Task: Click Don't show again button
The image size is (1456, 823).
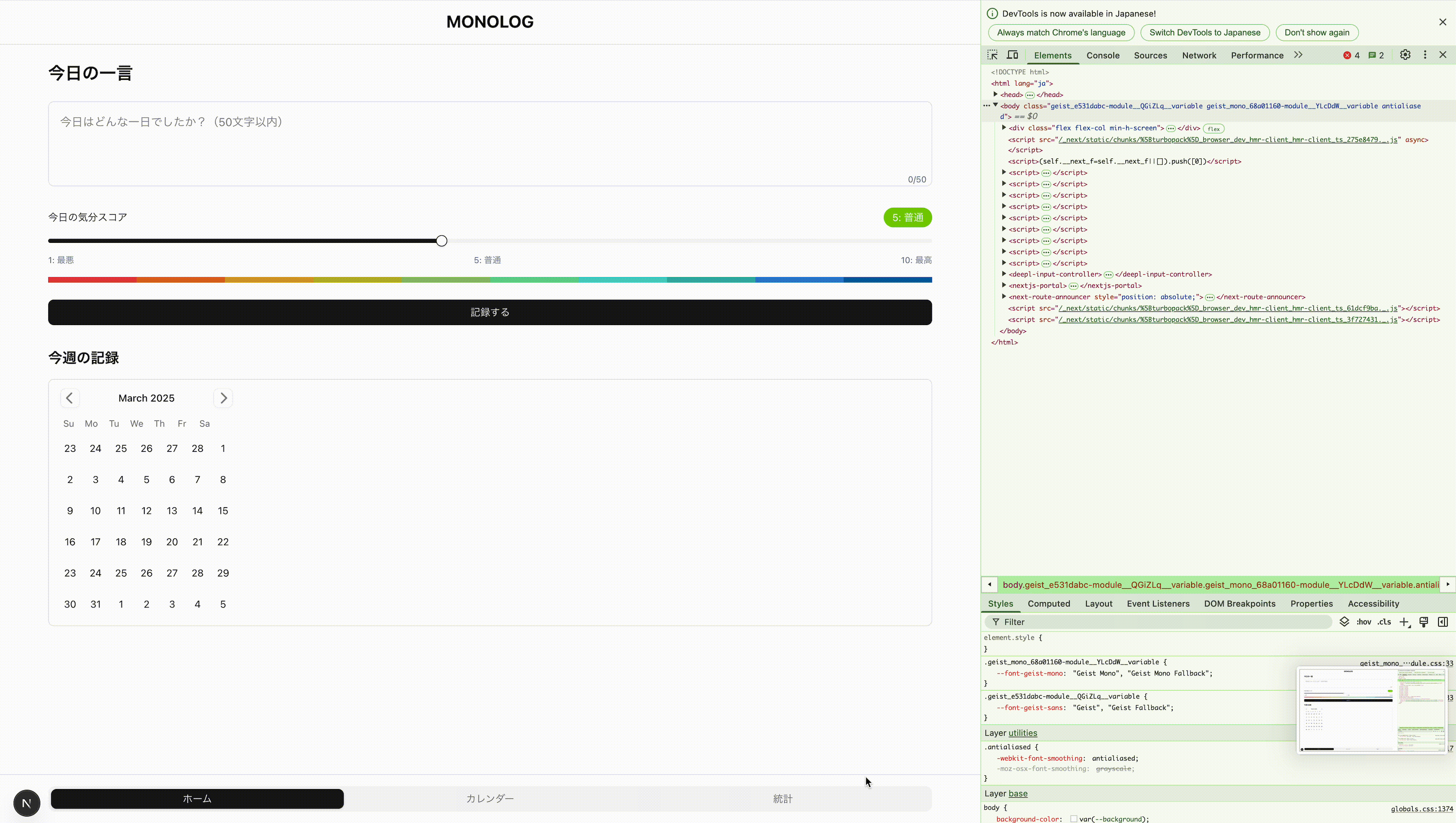Action: [1316, 33]
